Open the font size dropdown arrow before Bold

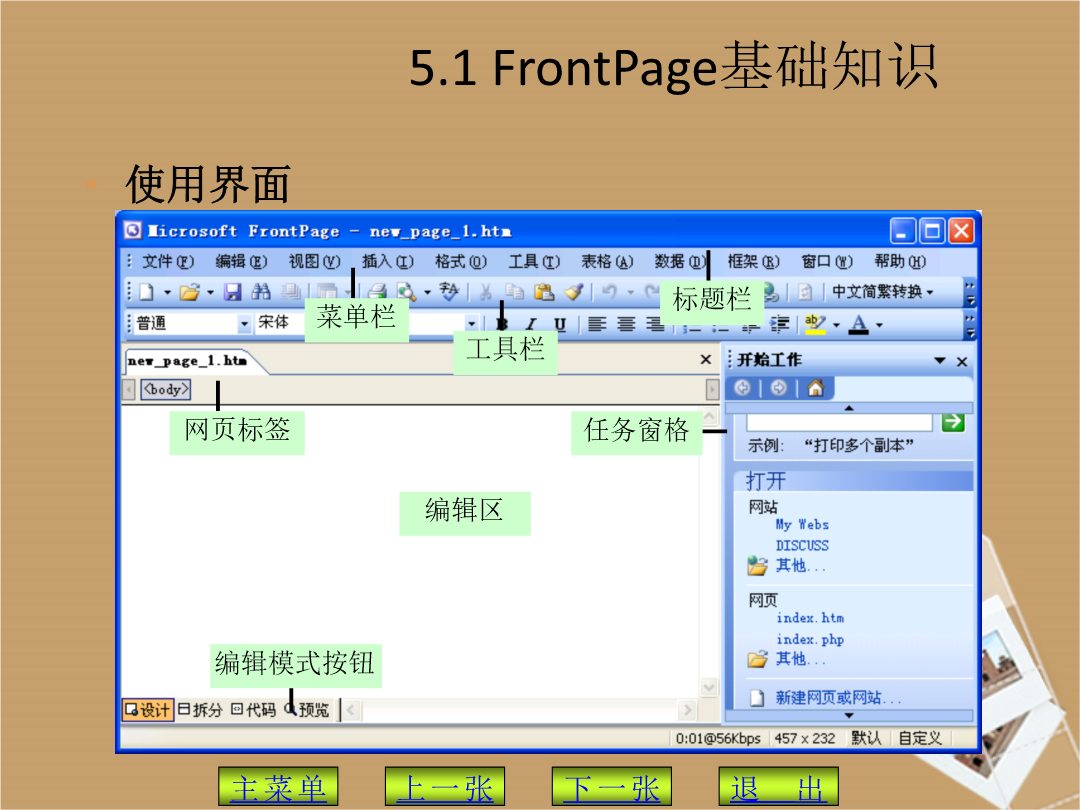click(472, 323)
